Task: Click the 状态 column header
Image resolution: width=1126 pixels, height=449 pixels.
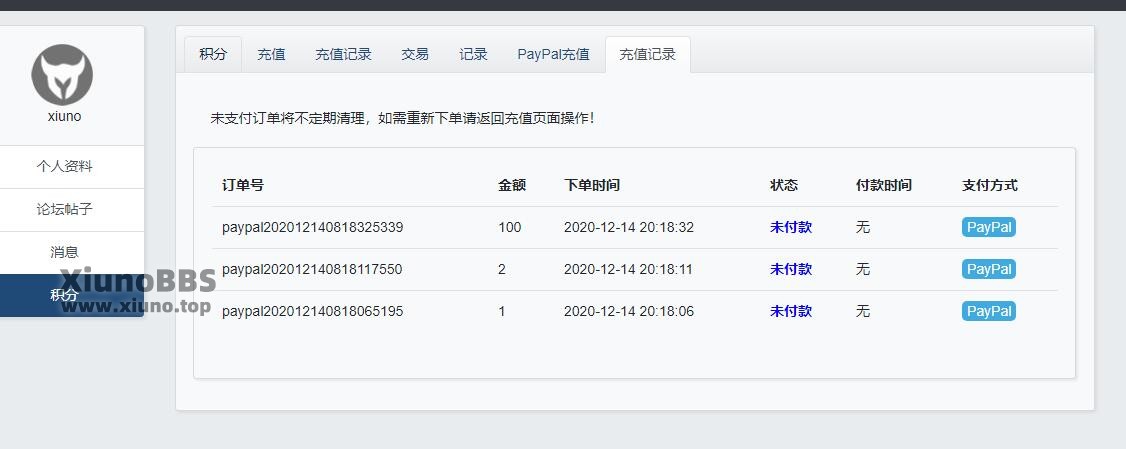Action: pyautogui.click(x=783, y=185)
